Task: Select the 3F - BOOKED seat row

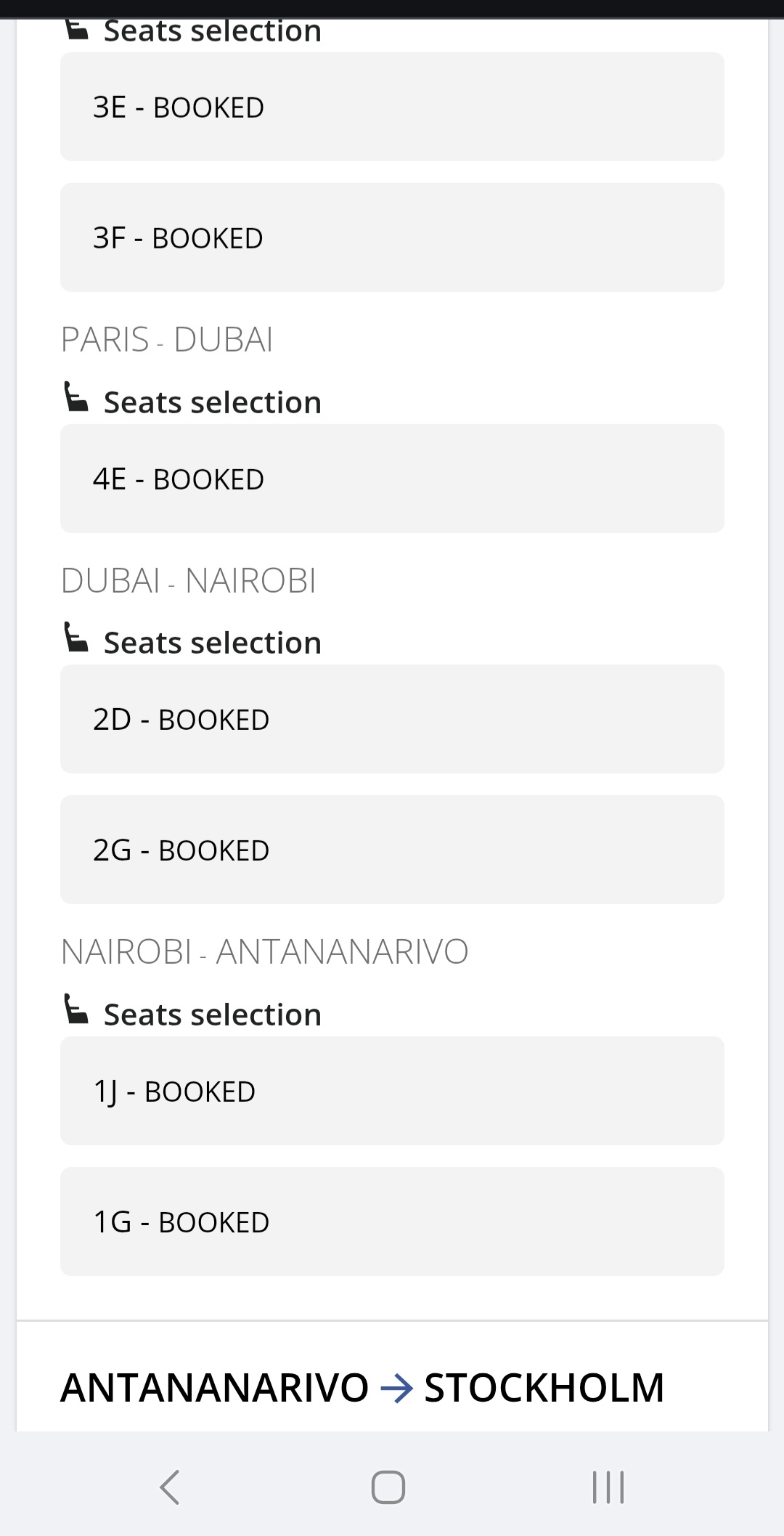Action: click(x=392, y=237)
